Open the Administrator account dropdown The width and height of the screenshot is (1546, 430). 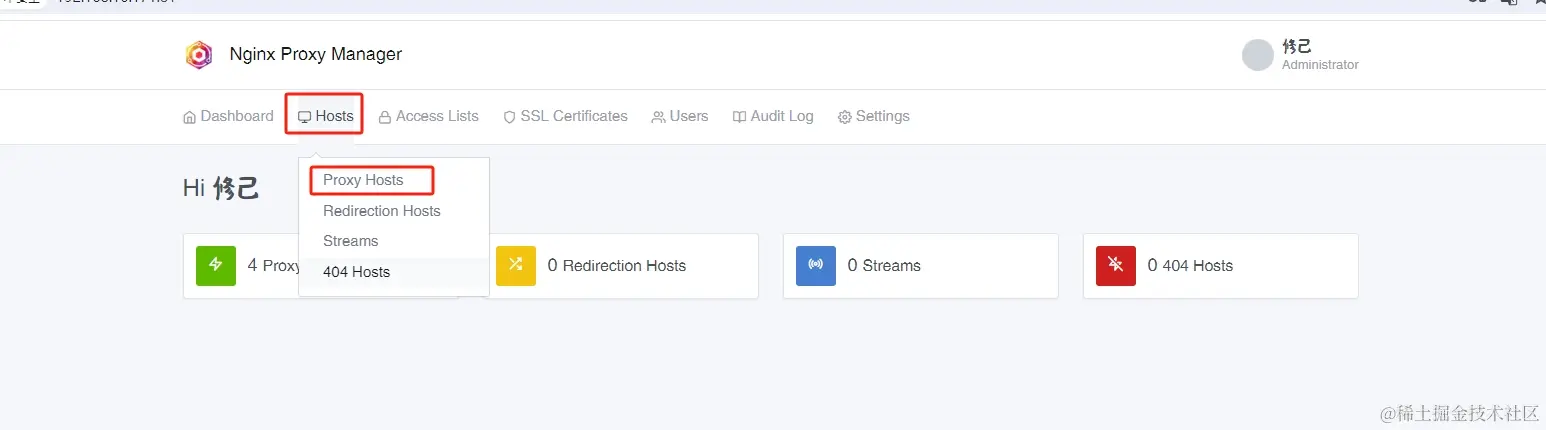(1301, 55)
